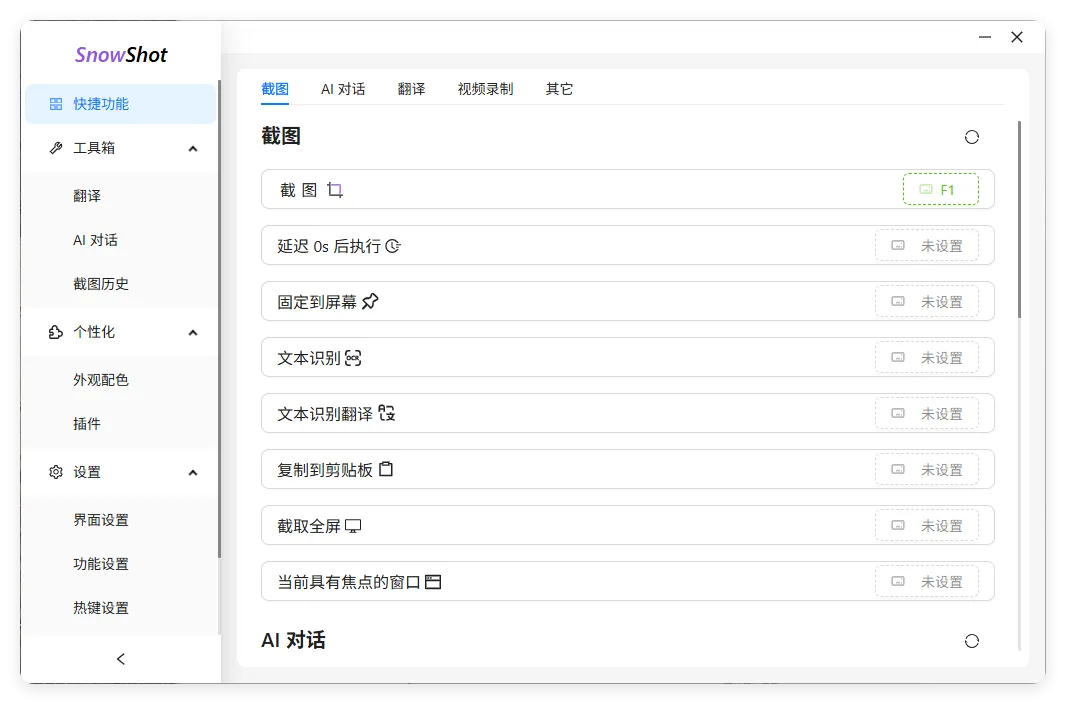Open the 其它 tab

tap(560, 88)
